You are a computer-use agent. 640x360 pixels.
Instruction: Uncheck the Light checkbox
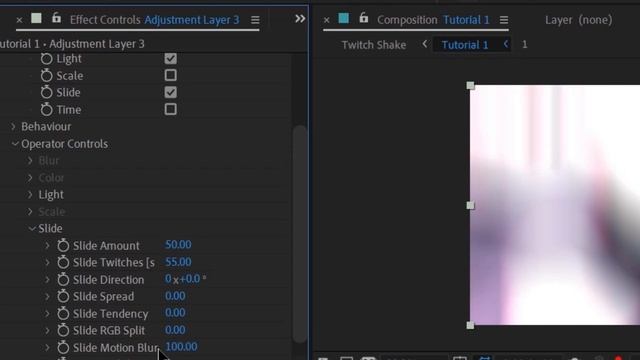tap(171, 58)
